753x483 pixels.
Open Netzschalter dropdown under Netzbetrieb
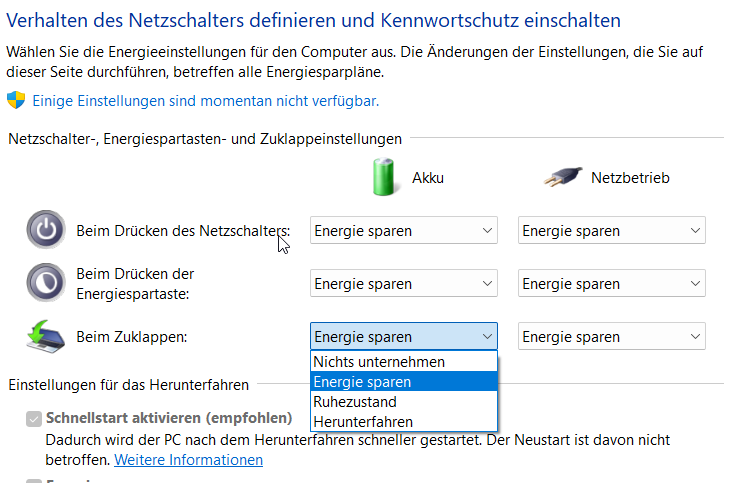pyautogui.click(x=611, y=231)
